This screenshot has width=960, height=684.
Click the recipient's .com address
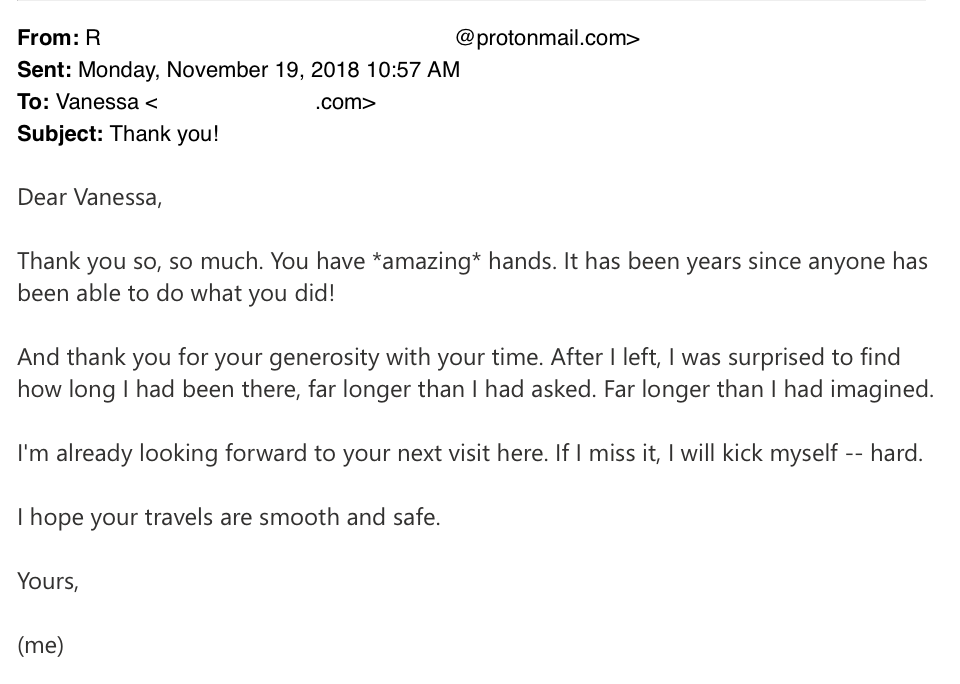[x=345, y=102]
